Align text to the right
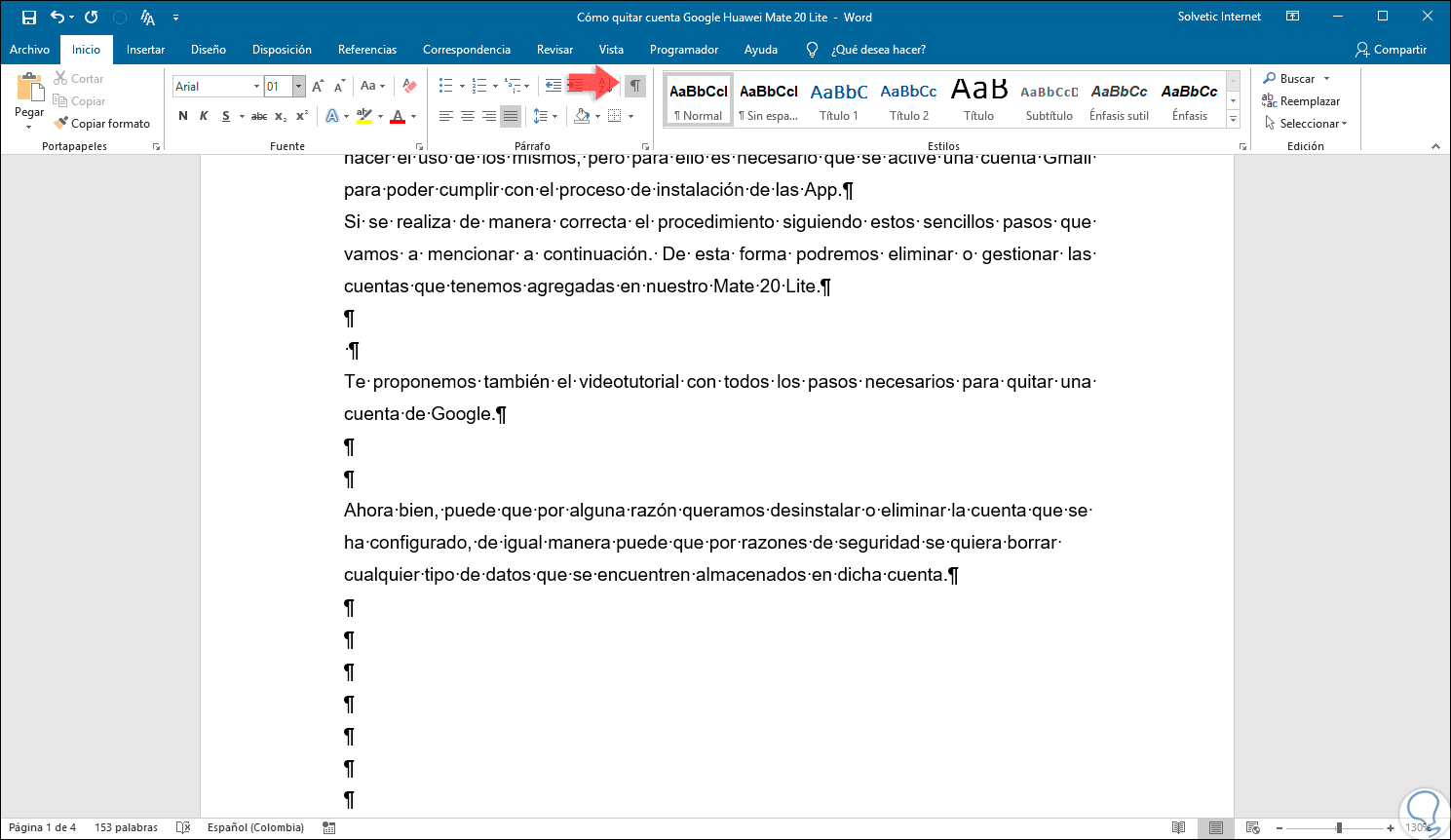Image resolution: width=1451 pixels, height=840 pixels. (489, 116)
